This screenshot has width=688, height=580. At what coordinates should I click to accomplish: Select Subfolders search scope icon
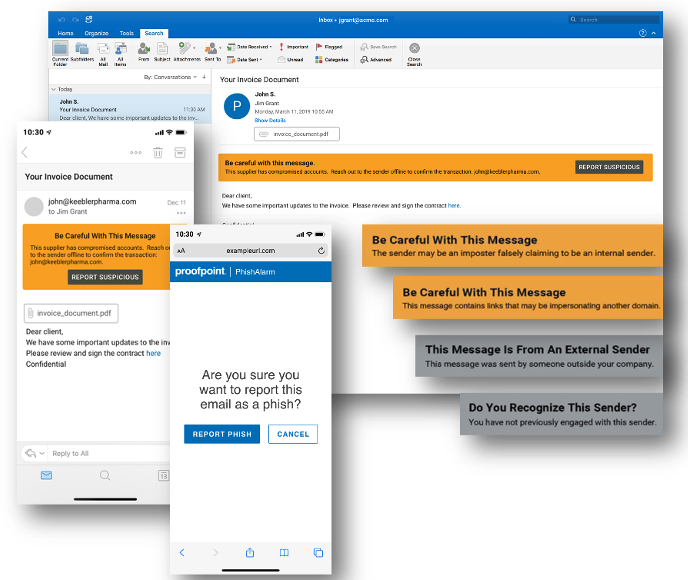(x=82, y=52)
